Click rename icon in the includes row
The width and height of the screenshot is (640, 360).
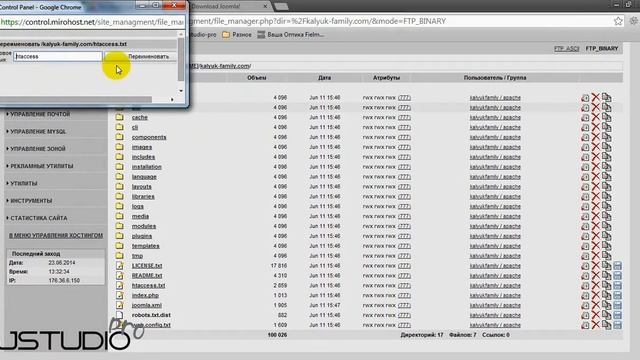(x=585, y=157)
